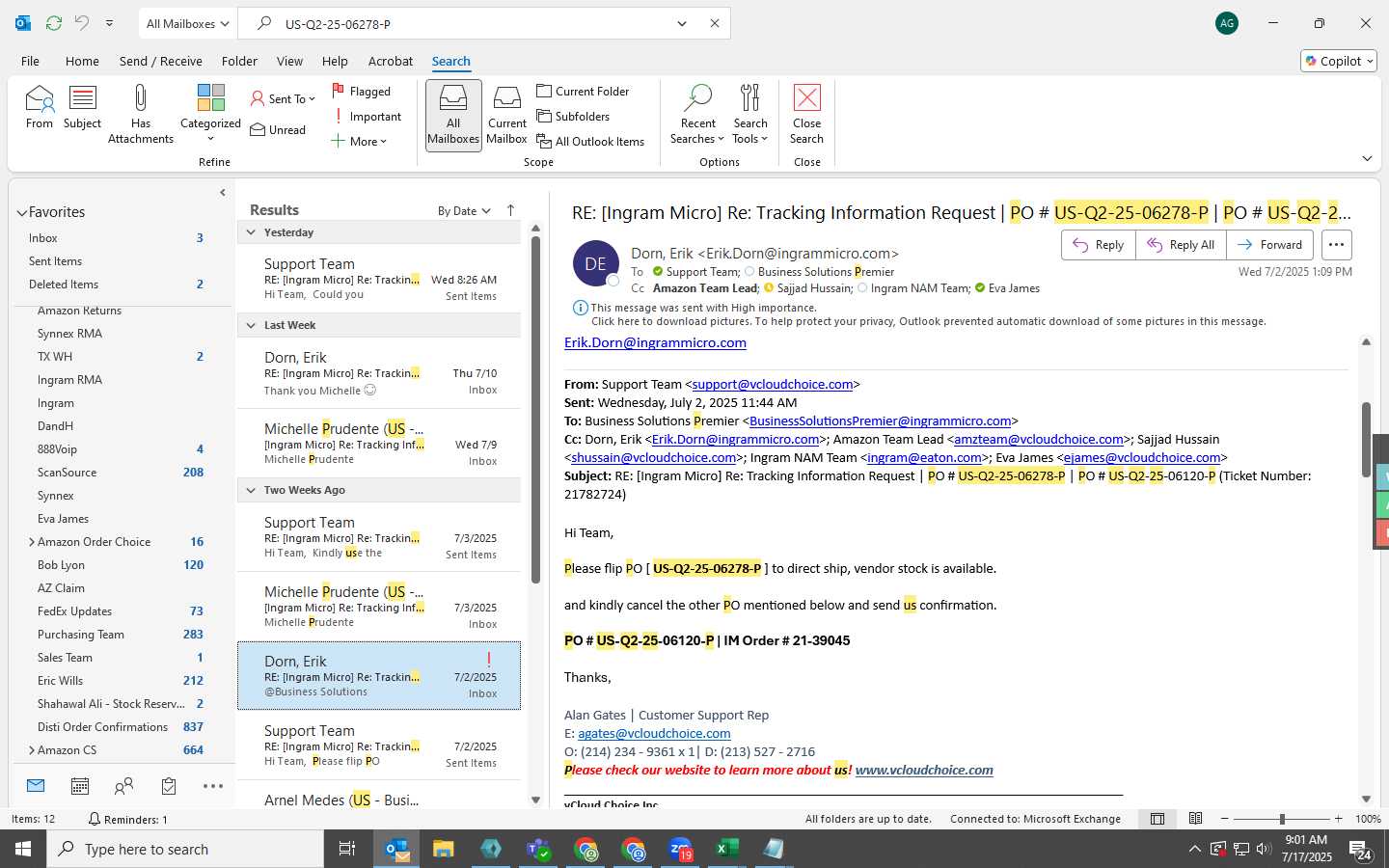
Task: Include Subfolders in search scope
Action: (573, 116)
